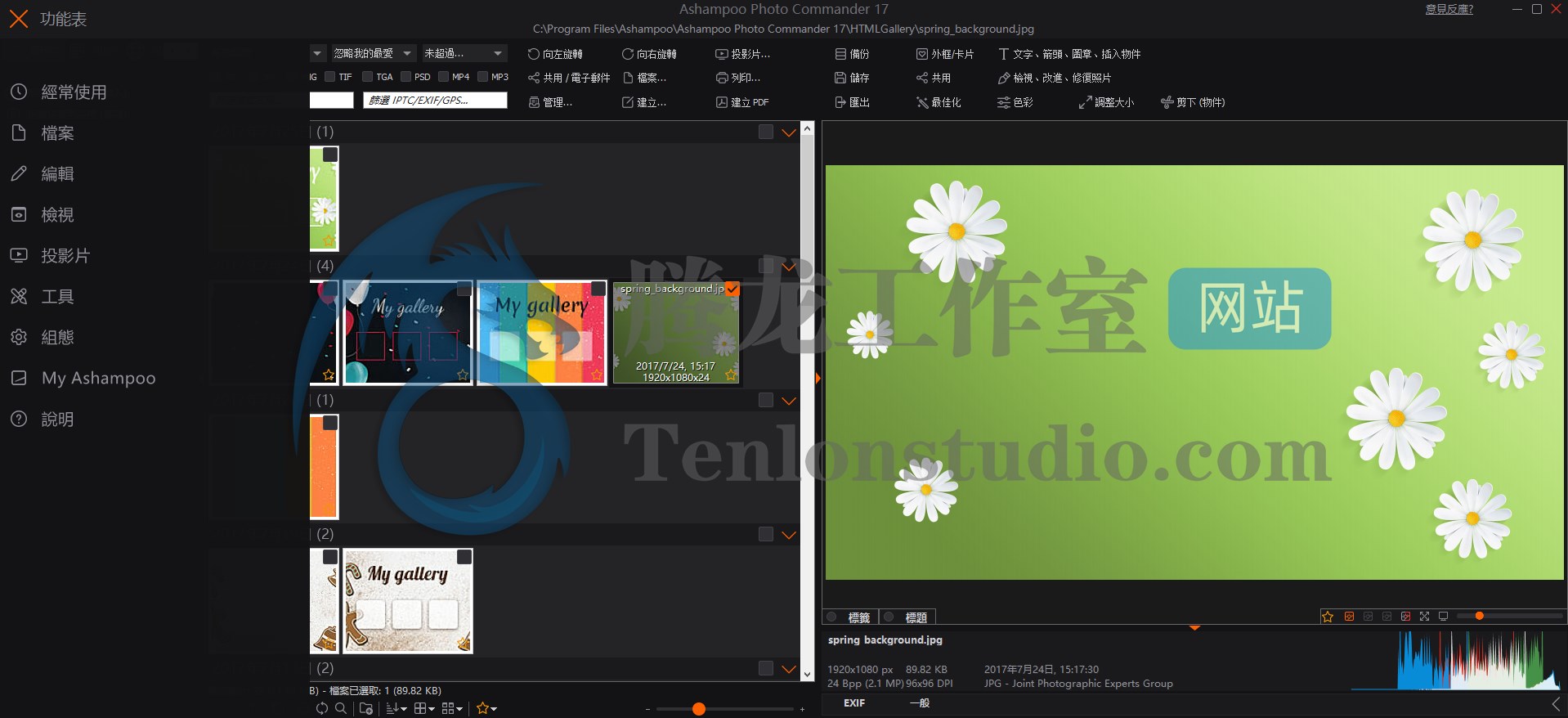Open the 檔案 menu section
Screen dimensions: 1568x718
(43, 132)
